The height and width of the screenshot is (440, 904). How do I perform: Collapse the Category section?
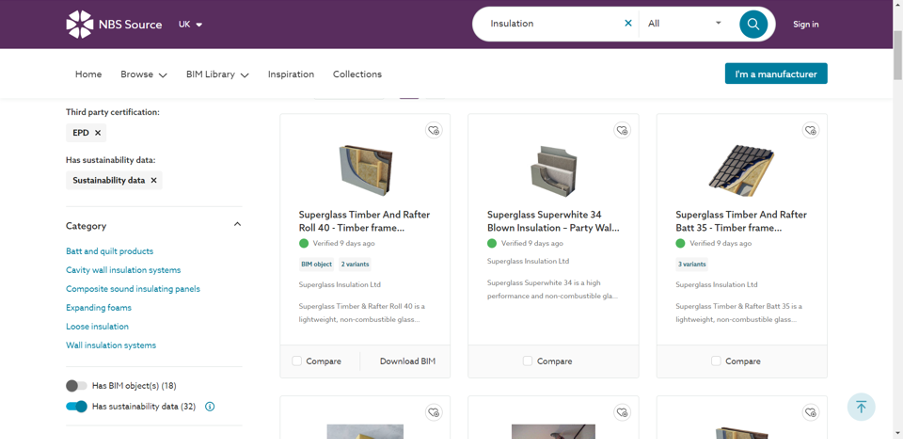tap(237, 224)
